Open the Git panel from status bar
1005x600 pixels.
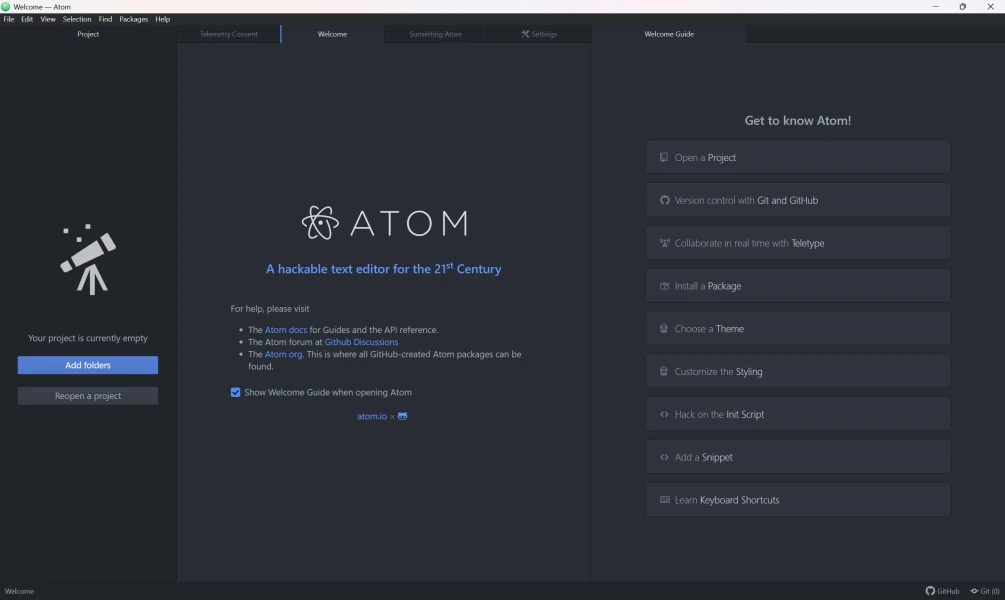pos(984,591)
